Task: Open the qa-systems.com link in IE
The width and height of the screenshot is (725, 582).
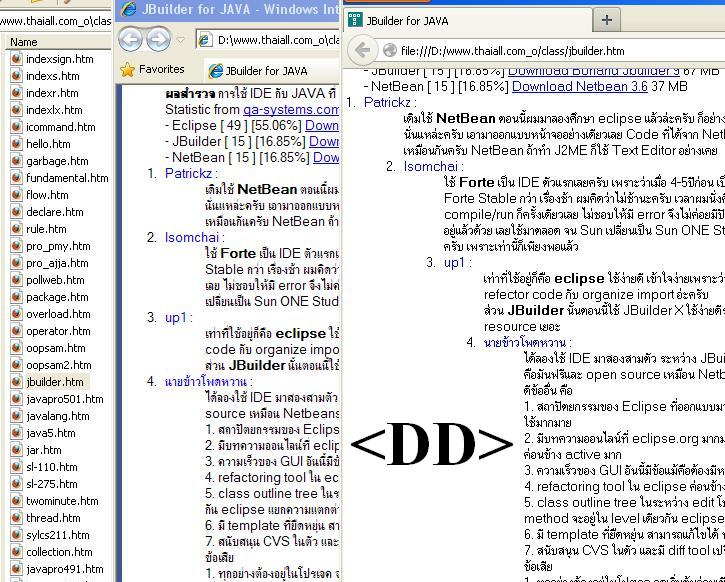Action: click(x=291, y=110)
